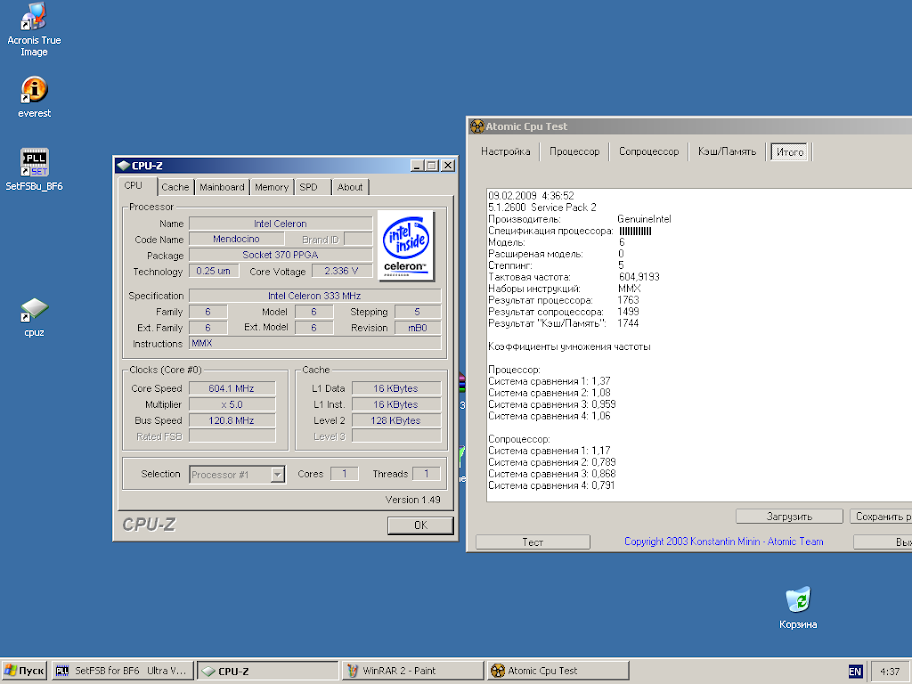
Task: Launch the everest desktop shortcut
Action: (x=34, y=97)
